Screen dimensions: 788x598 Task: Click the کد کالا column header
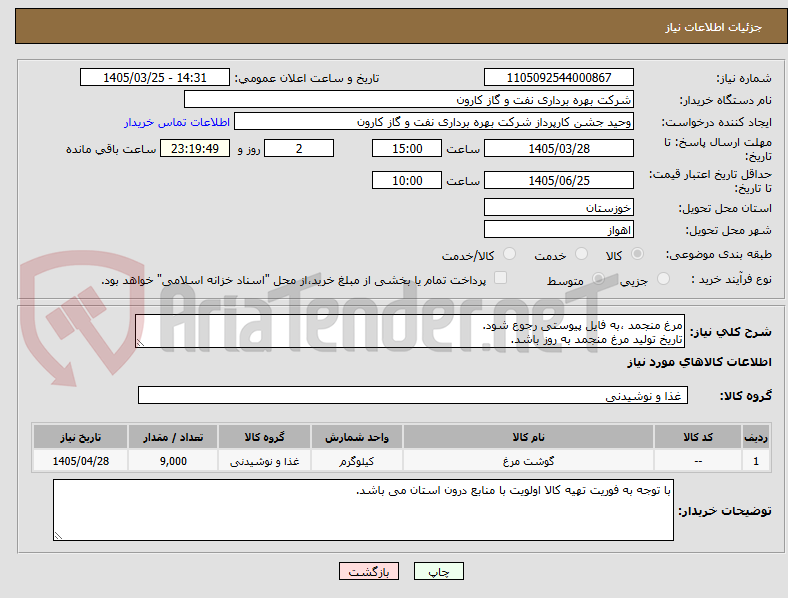(698, 437)
